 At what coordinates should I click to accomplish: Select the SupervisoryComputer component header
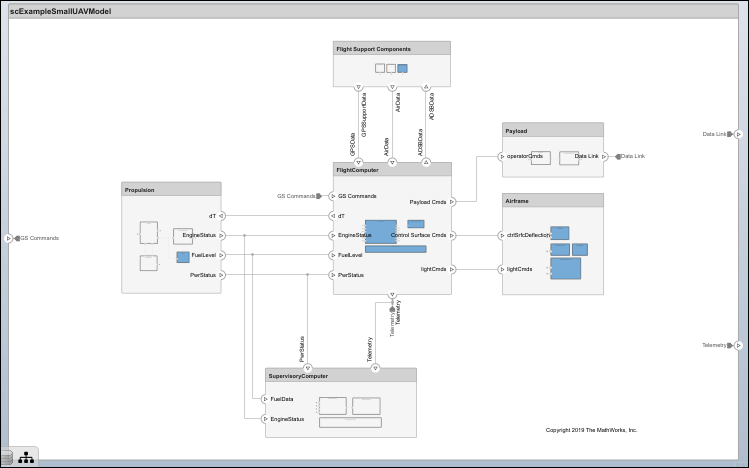pyautogui.click(x=341, y=376)
